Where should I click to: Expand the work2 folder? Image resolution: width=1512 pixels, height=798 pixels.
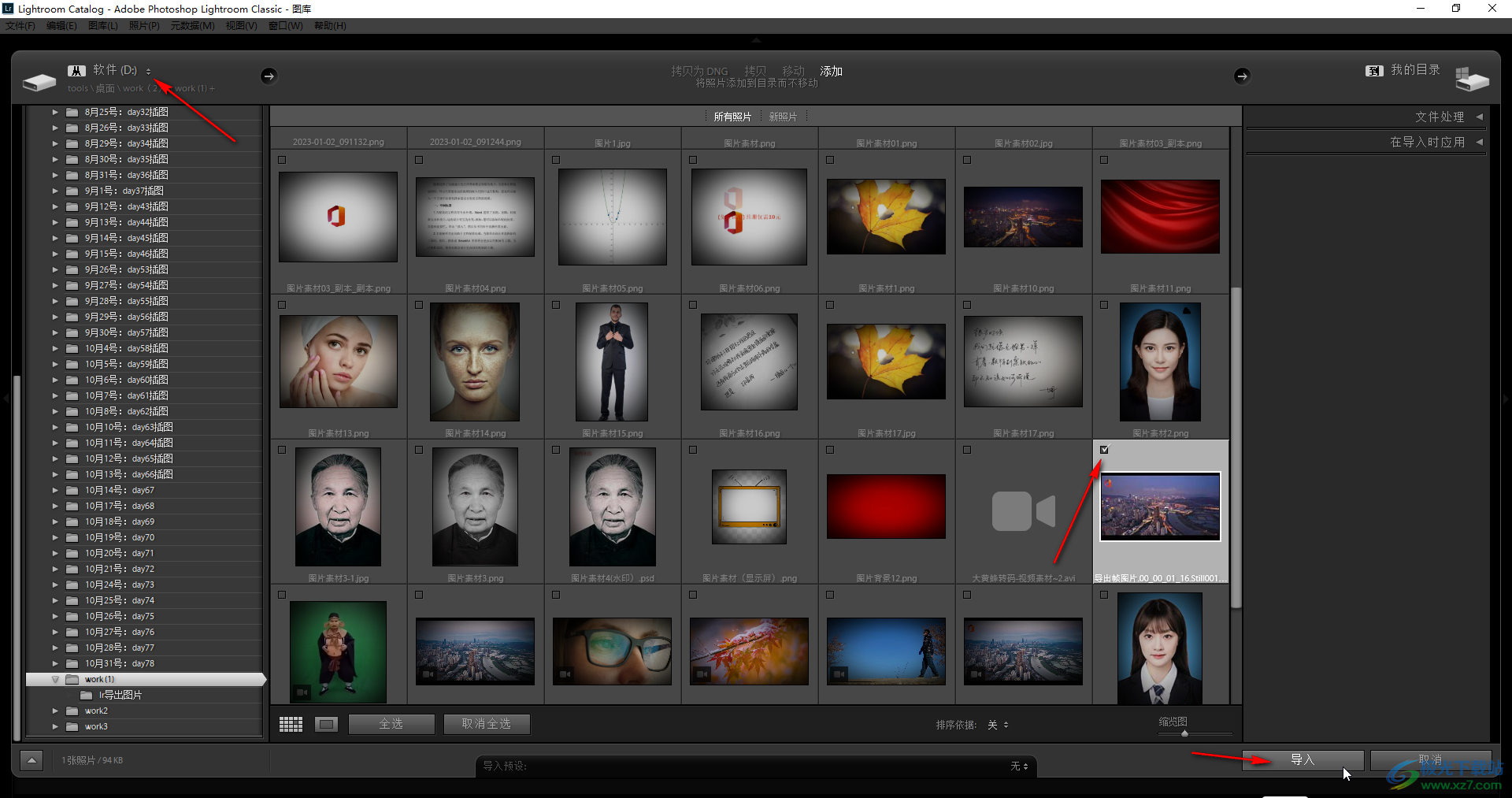(55, 711)
